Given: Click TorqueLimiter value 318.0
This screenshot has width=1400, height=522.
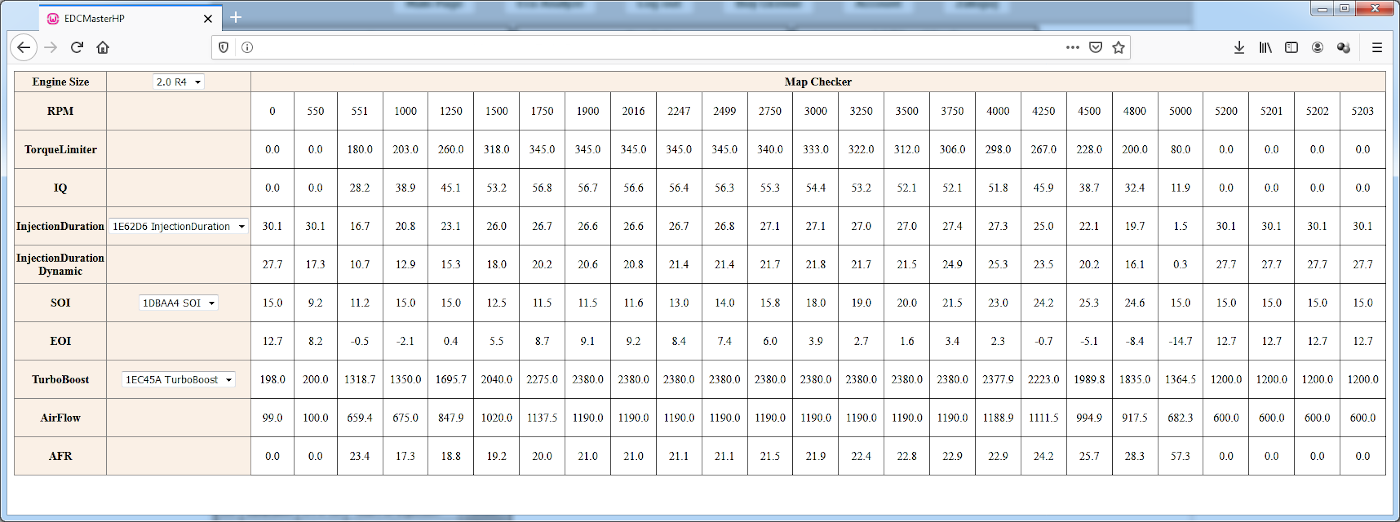Looking at the screenshot, I should pyautogui.click(x=496, y=150).
